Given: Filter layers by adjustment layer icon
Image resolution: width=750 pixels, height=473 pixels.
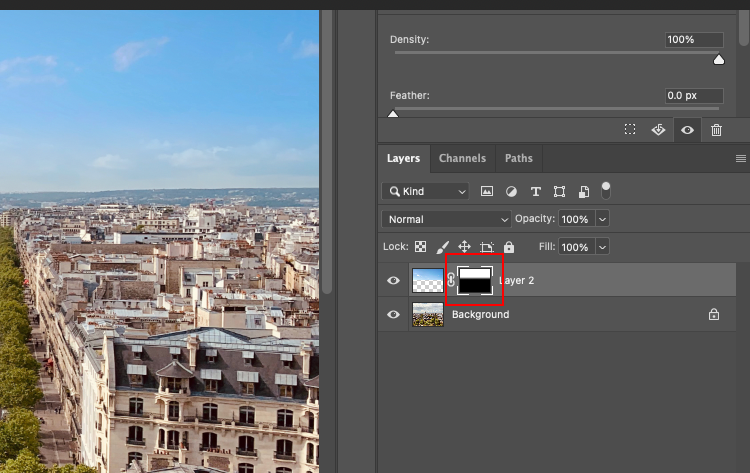Looking at the screenshot, I should (511, 191).
